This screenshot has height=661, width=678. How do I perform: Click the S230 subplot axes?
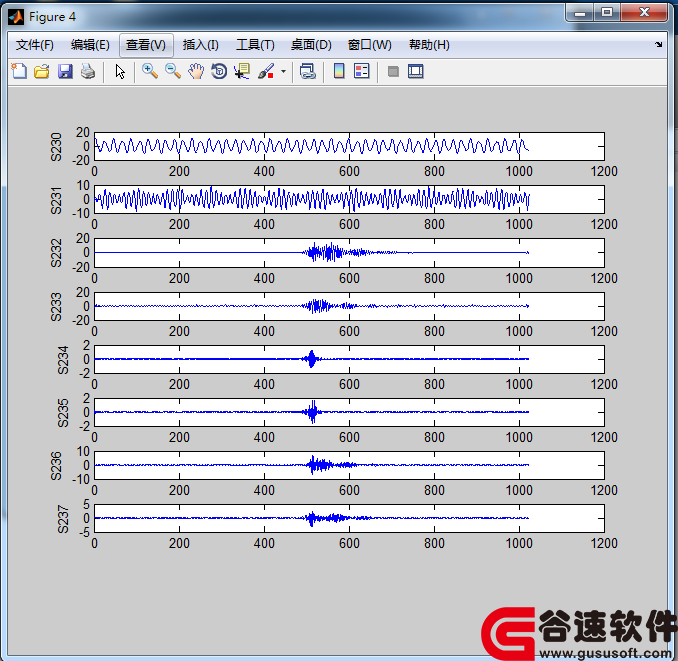(349, 146)
